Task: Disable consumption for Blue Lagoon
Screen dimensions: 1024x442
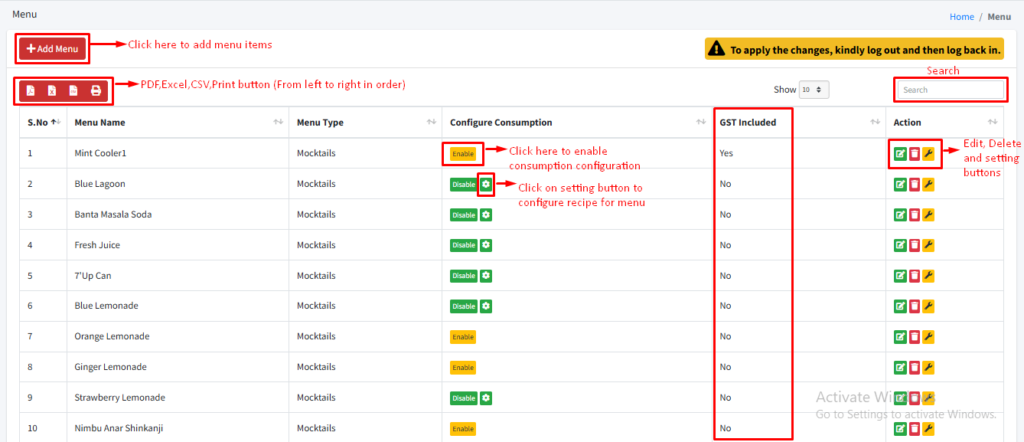Action: point(463,185)
